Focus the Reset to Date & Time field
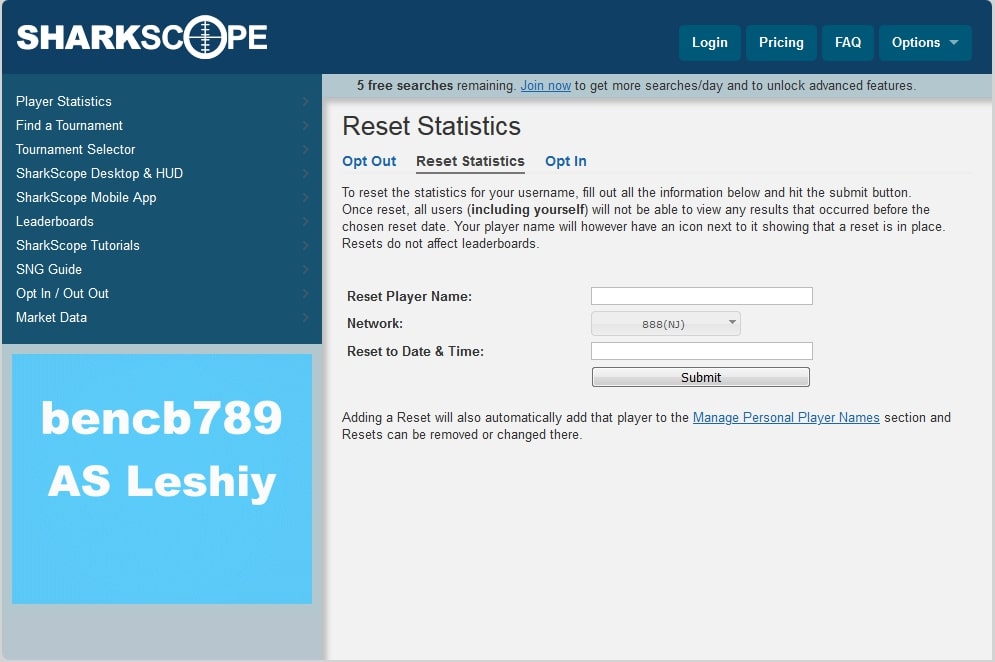Screen dimensions: 995x662 (702, 351)
